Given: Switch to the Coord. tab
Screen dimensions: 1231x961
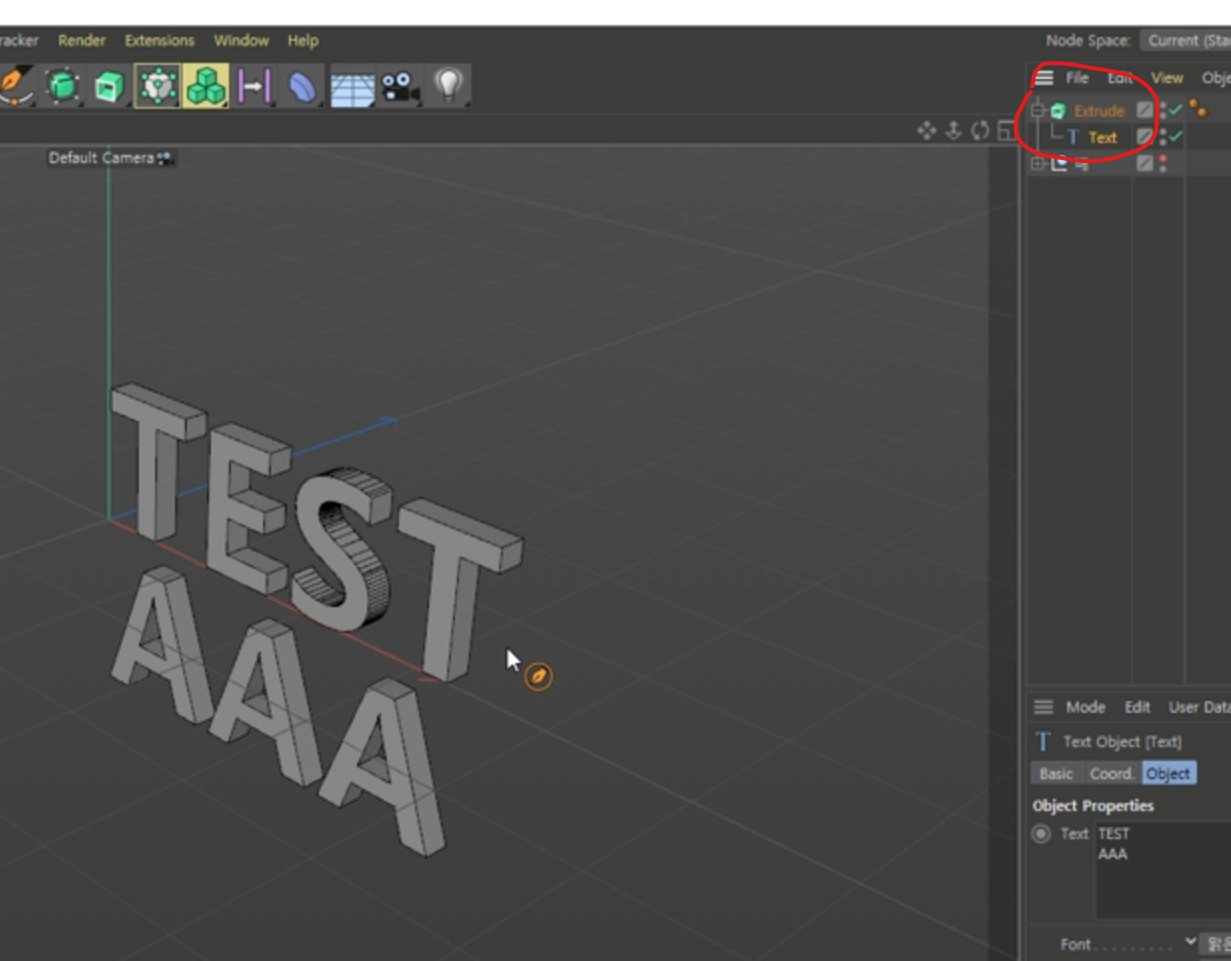Looking at the screenshot, I should 1111,773.
